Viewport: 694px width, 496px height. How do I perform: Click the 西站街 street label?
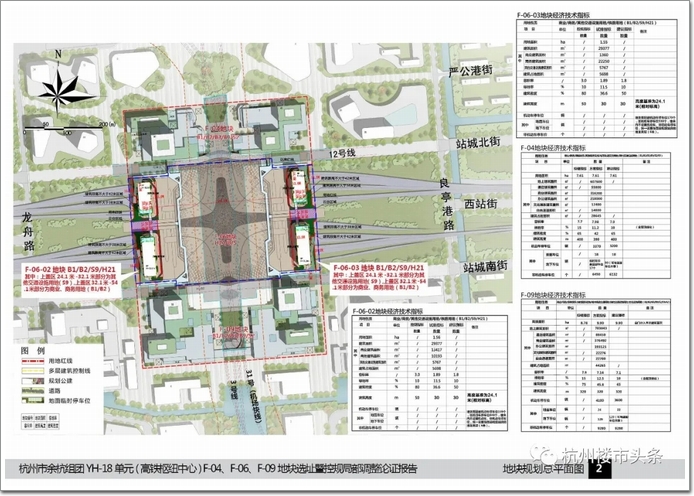[x=479, y=203]
